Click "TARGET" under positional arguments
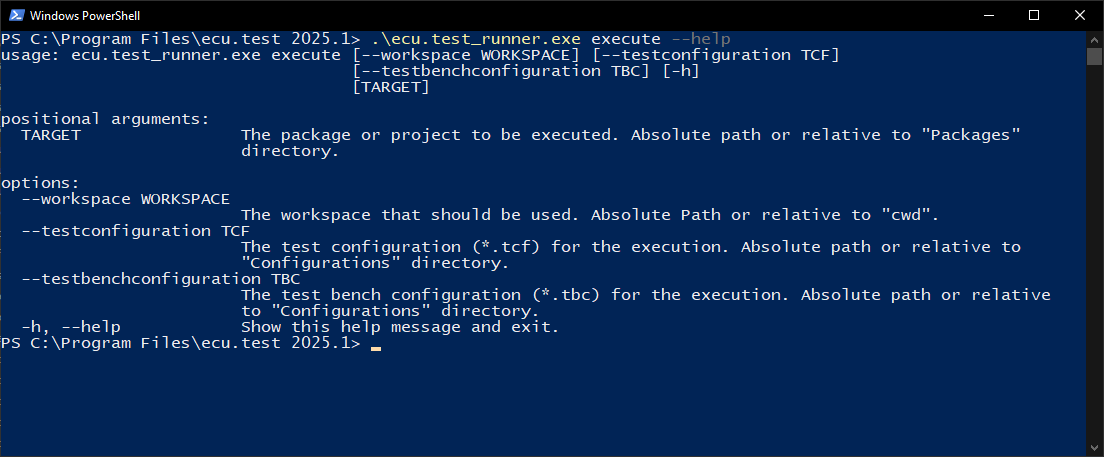 (51, 134)
